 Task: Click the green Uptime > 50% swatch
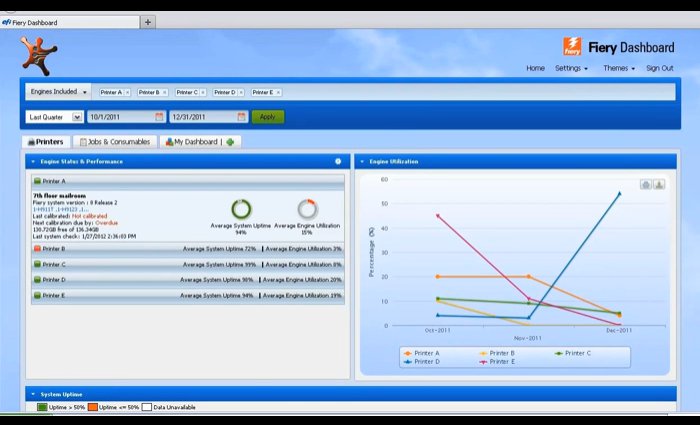click(x=42, y=407)
